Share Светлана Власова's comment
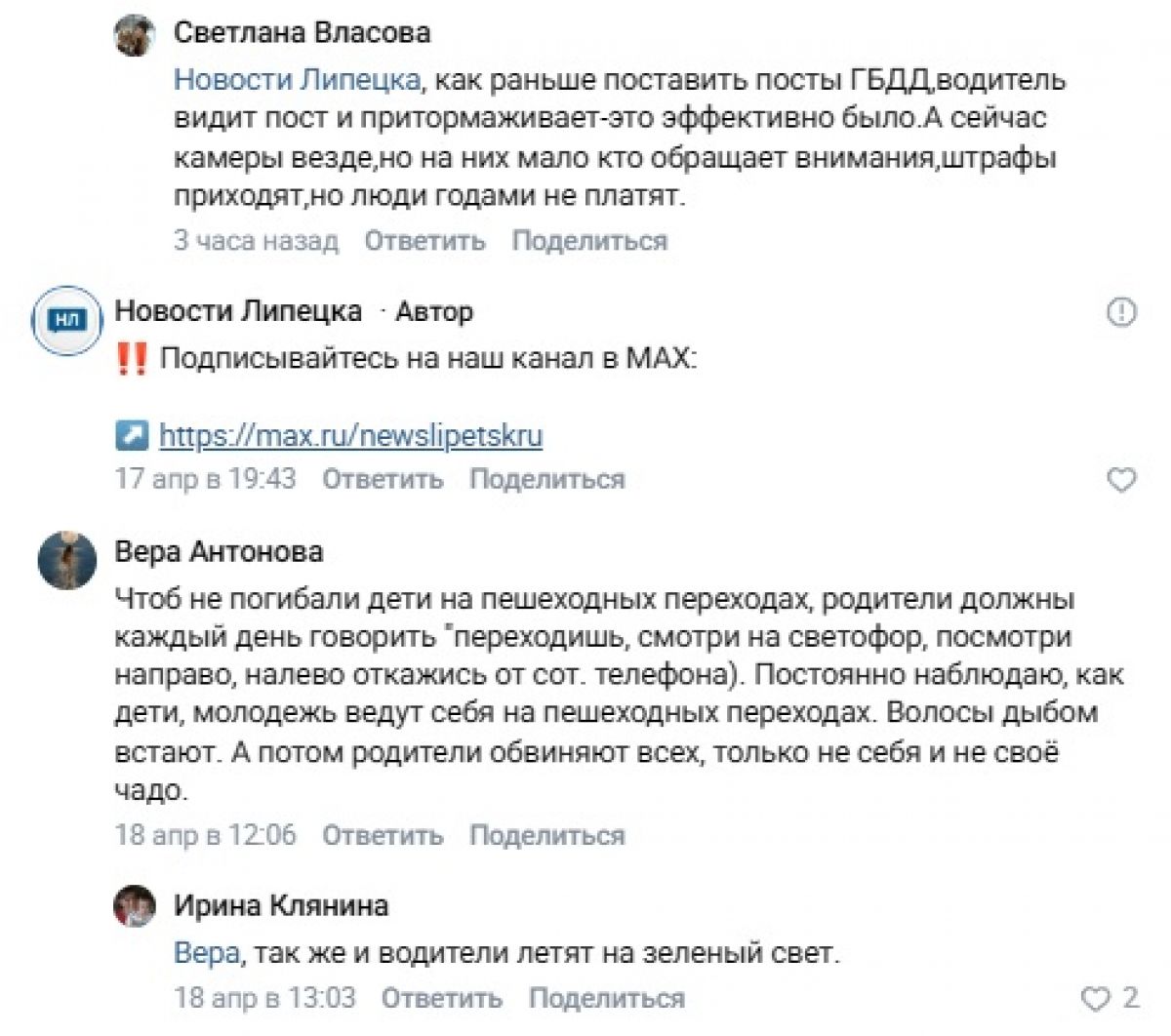The width and height of the screenshot is (1171, 1036). [589, 241]
